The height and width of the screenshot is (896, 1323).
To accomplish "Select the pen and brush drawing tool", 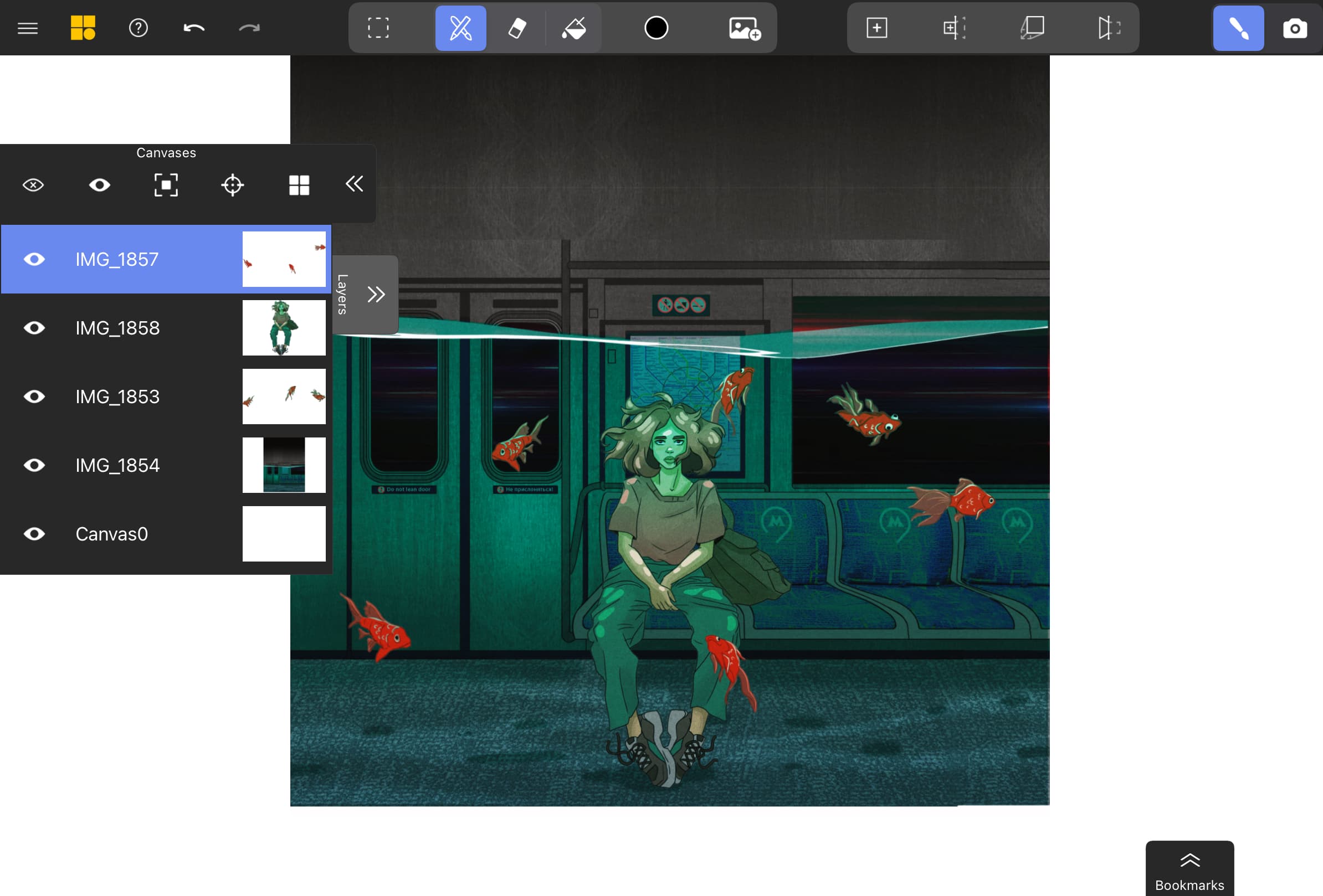I will pyautogui.click(x=460, y=28).
